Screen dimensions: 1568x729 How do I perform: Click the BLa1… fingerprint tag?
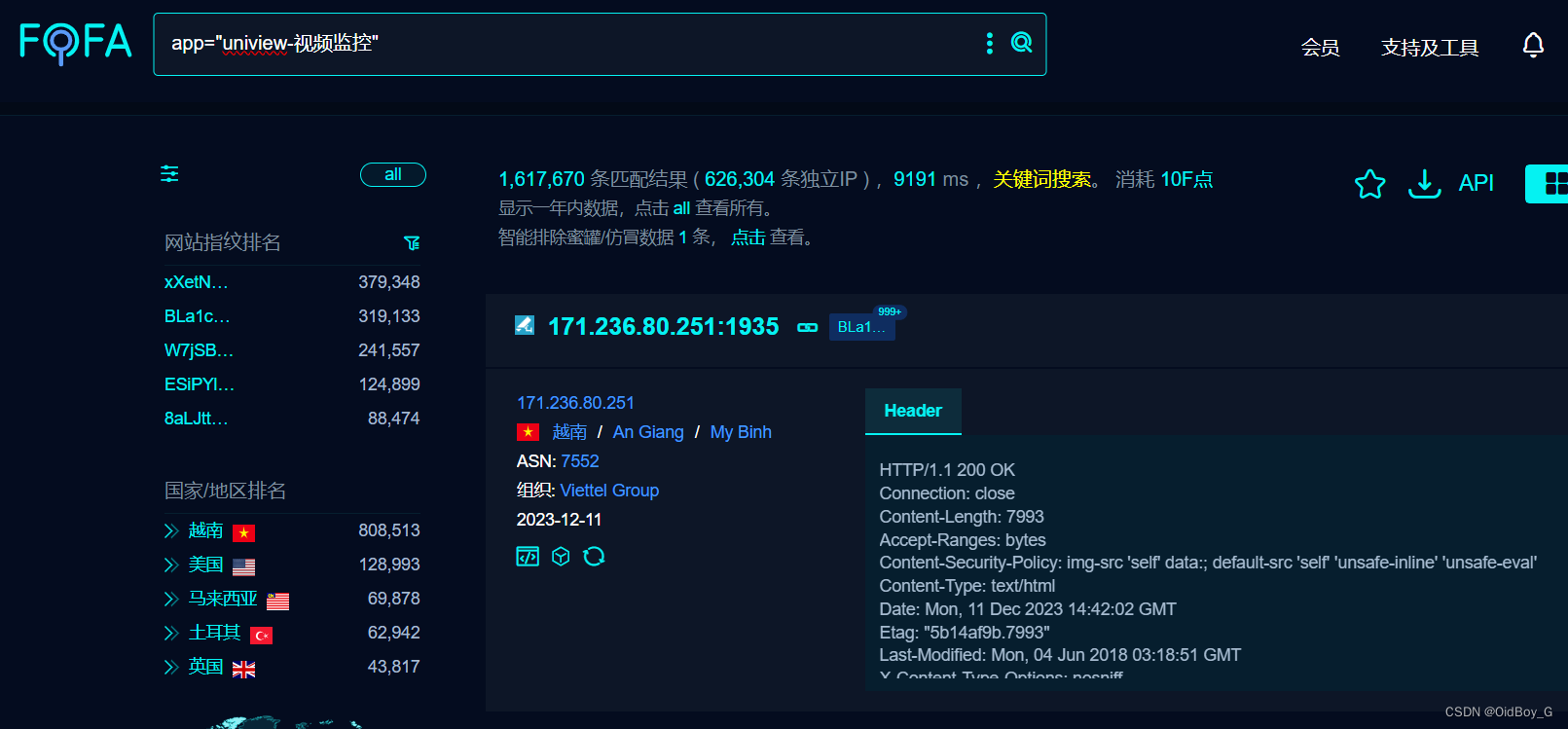(861, 327)
